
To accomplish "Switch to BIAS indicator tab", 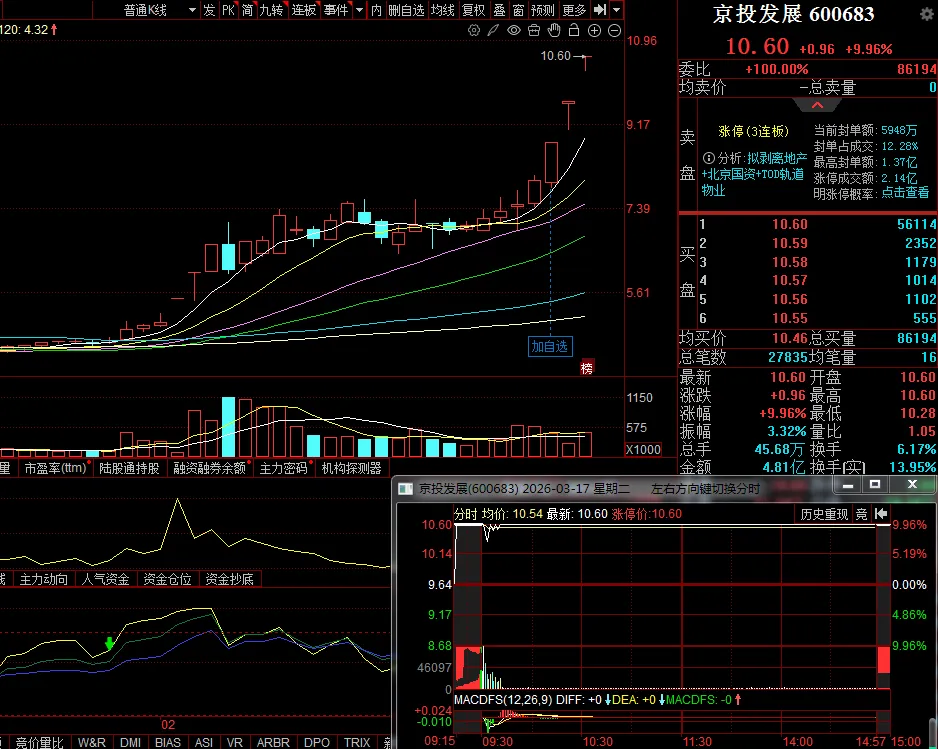I will [168, 742].
